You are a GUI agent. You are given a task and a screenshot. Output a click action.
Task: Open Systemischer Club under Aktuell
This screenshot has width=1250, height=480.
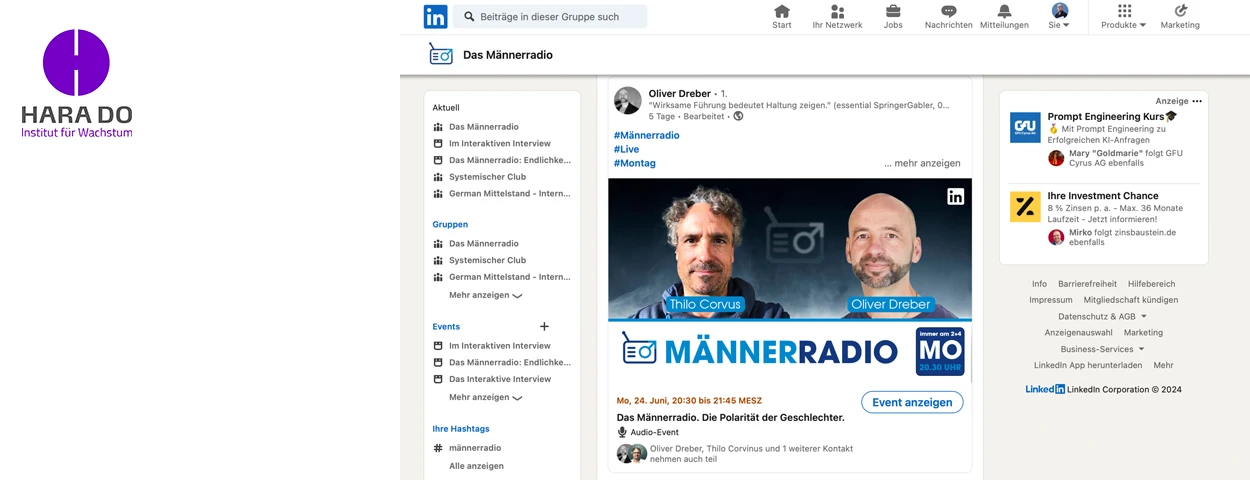[487, 177]
